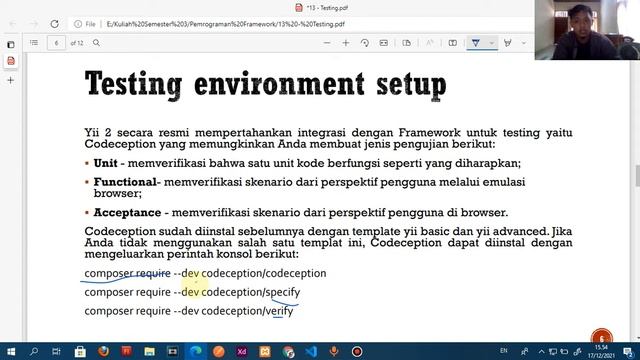
Task: Click the page number field showing 6
Action: (x=56, y=43)
